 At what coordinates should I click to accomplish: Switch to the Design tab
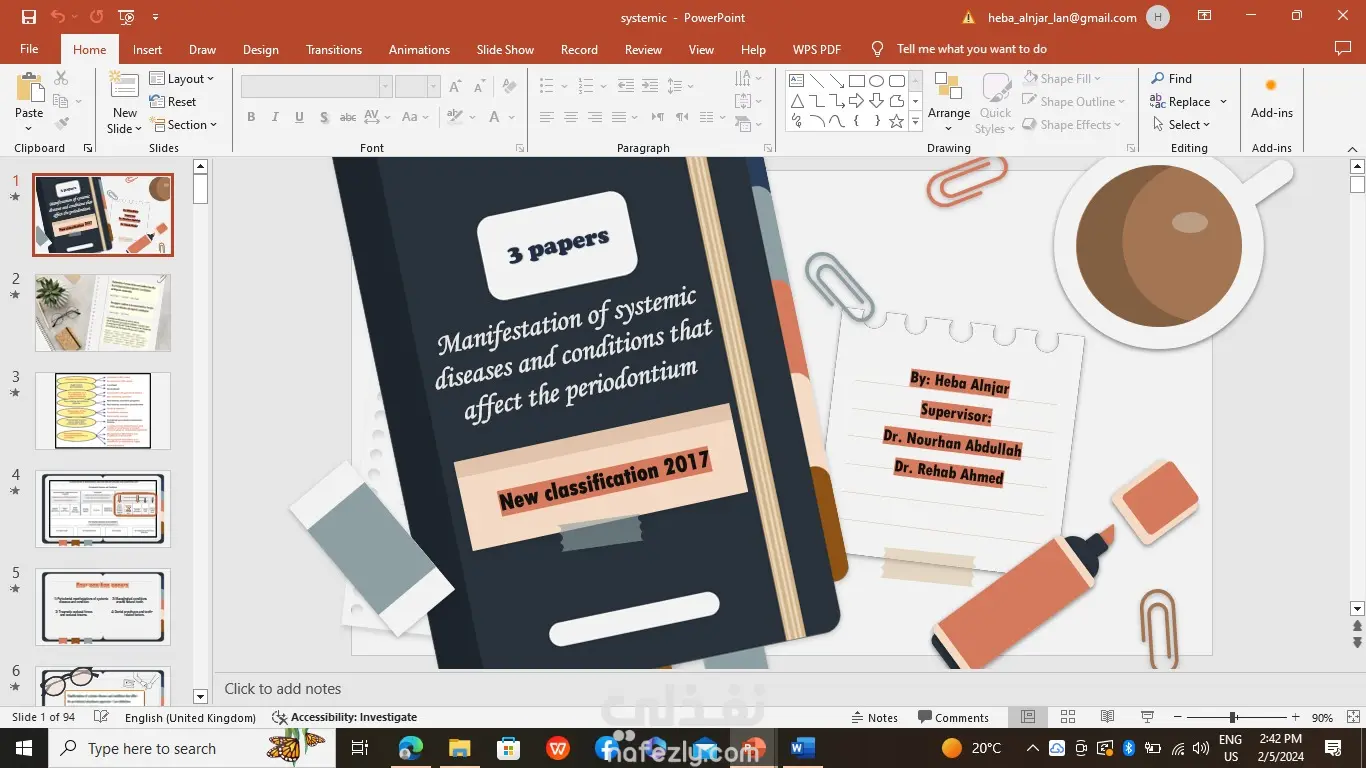pos(261,49)
